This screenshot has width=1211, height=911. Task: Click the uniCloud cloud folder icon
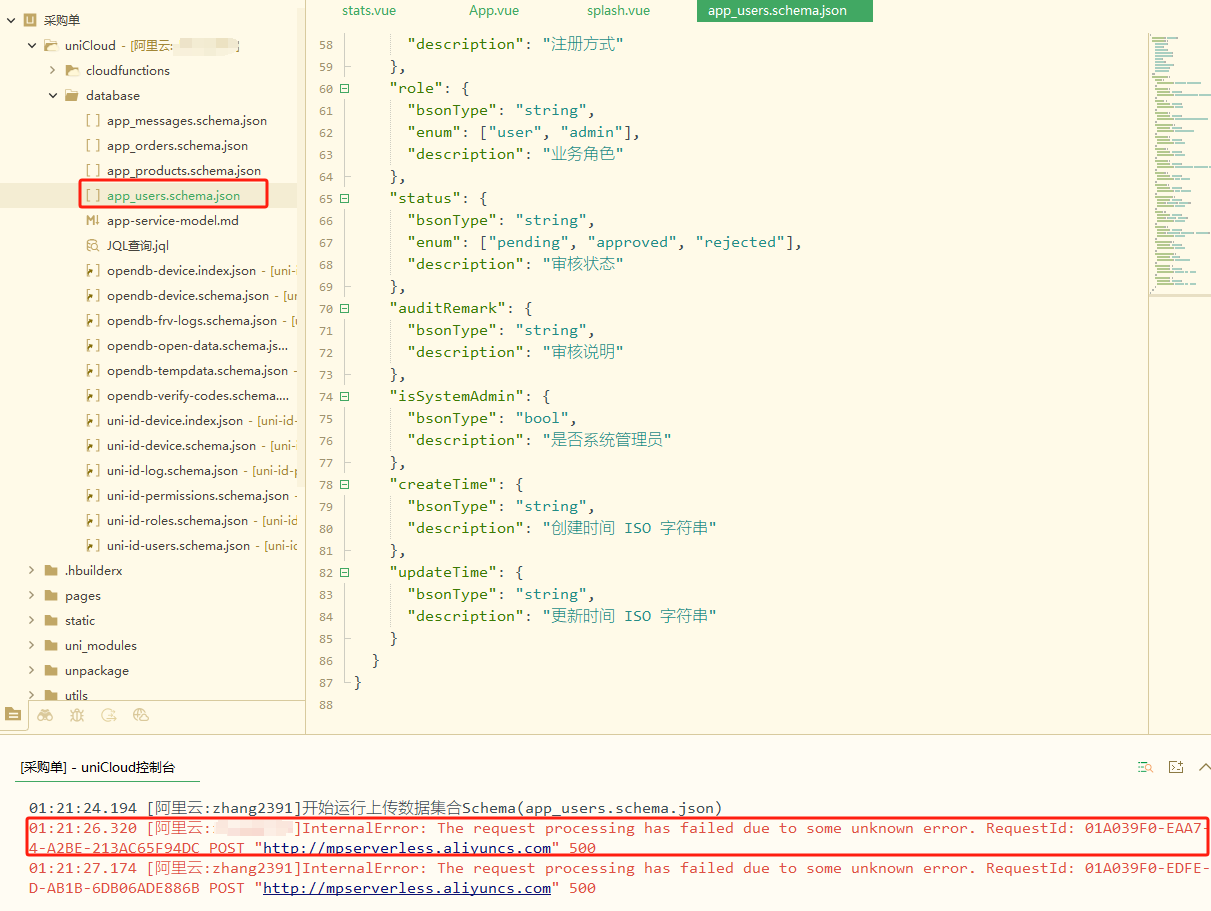point(50,45)
